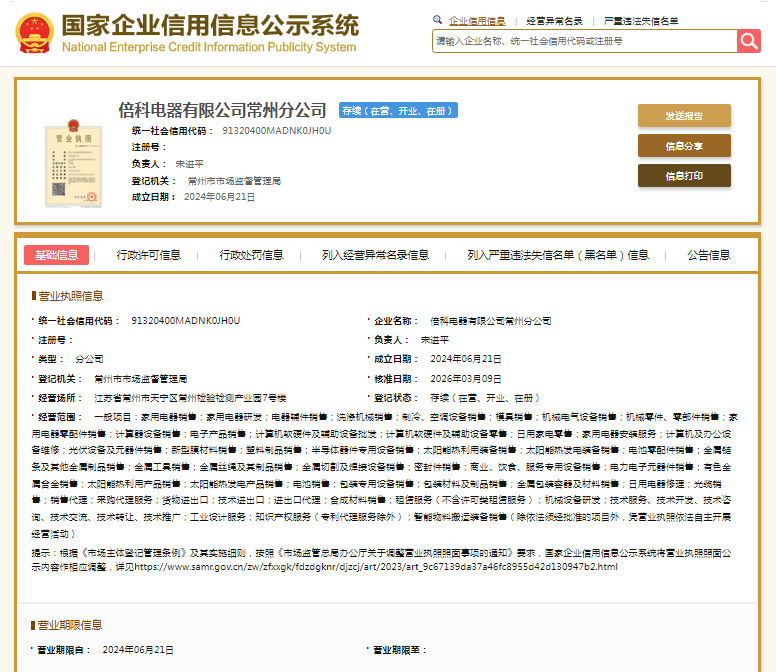Open the 行政许可信息 tab
This screenshot has height=672, width=776.
pyautogui.click(x=149, y=255)
